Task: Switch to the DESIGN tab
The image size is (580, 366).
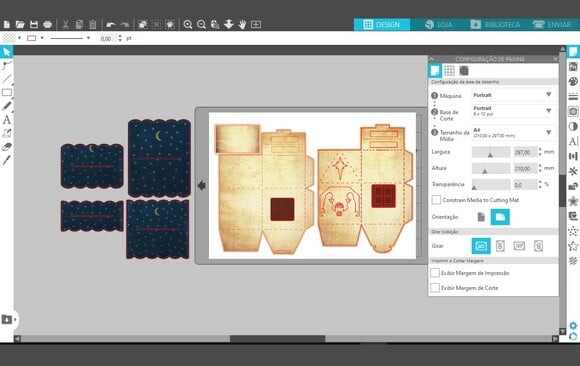Action: (x=382, y=24)
